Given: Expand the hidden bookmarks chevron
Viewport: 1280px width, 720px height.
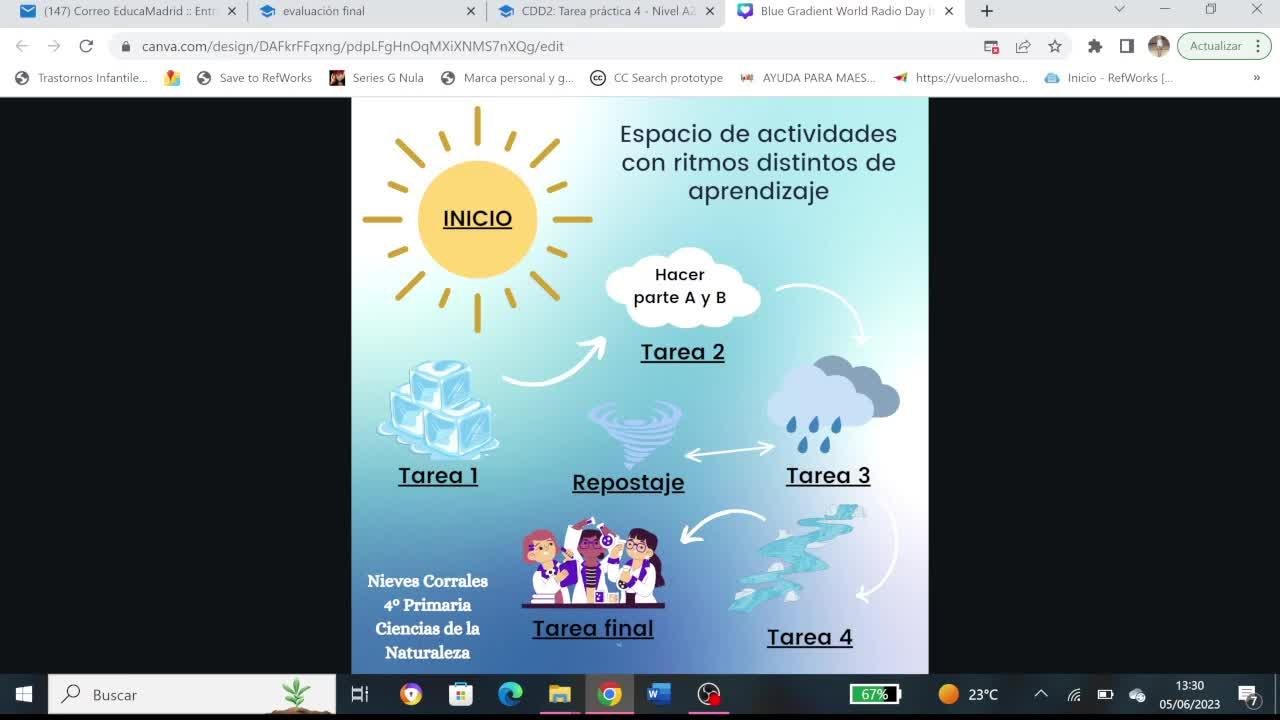Looking at the screenshot, I should [1257, 78].
